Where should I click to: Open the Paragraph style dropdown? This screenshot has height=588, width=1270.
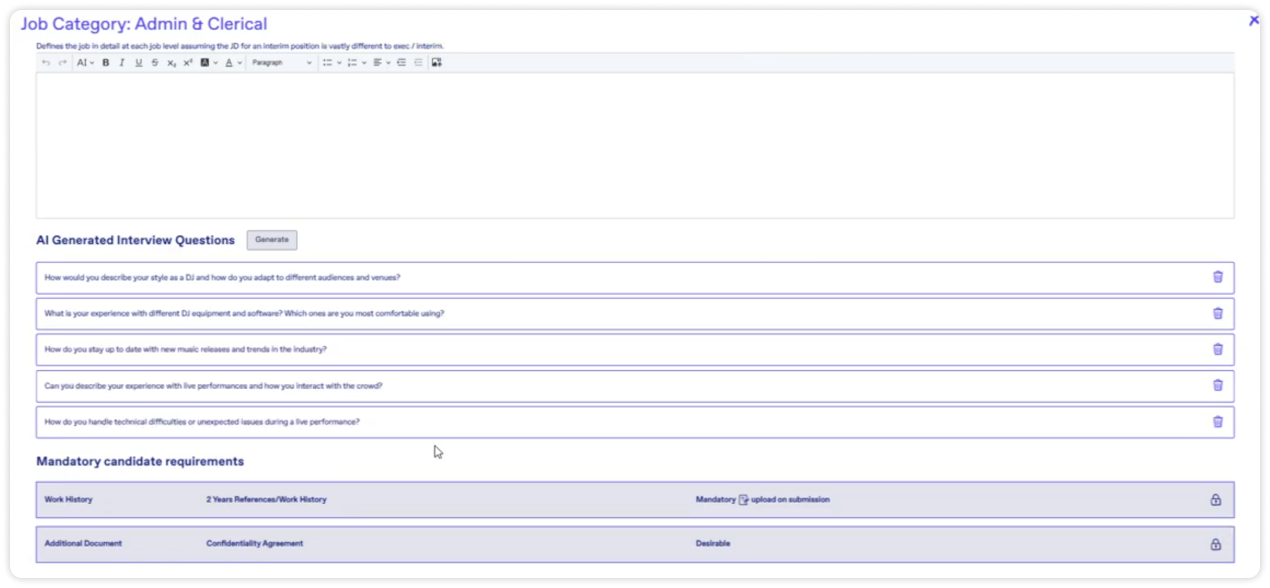[x=282, y=62]
